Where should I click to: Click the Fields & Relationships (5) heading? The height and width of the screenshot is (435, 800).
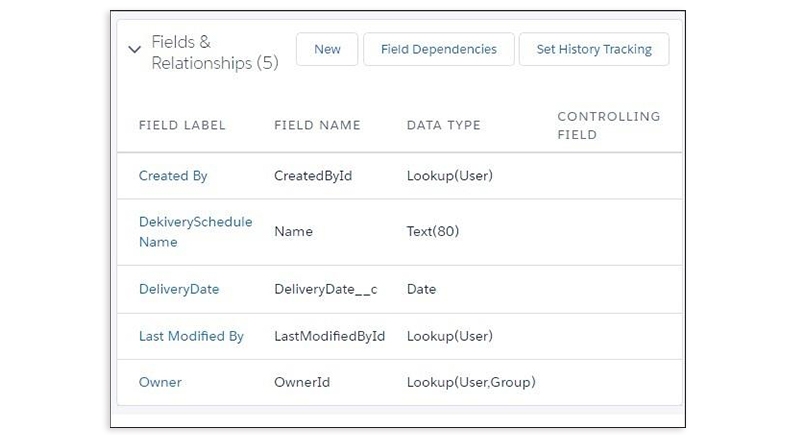click(215, 52)
